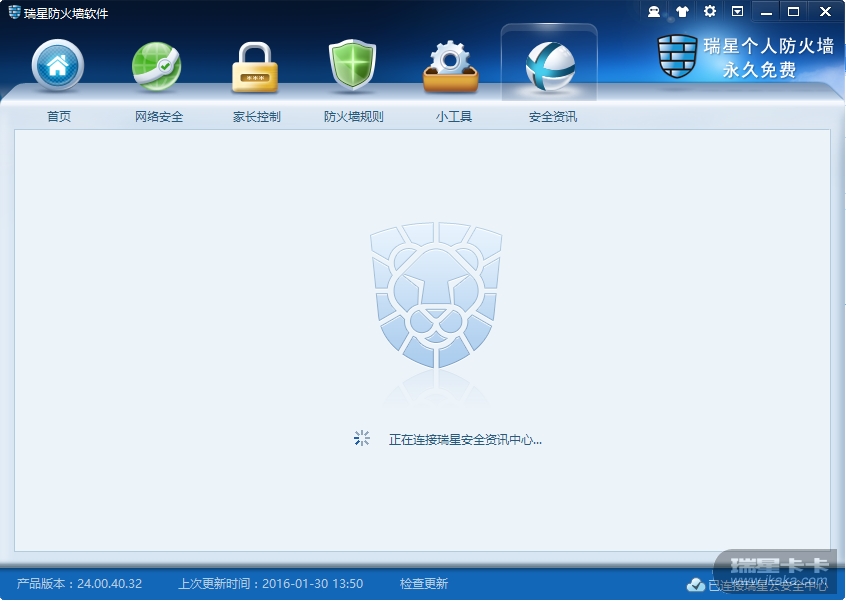Image resolution: width=846 pixels, height=601 pixels.
Task: Switch to the 首页 tab label
Action: pos(59,117)
